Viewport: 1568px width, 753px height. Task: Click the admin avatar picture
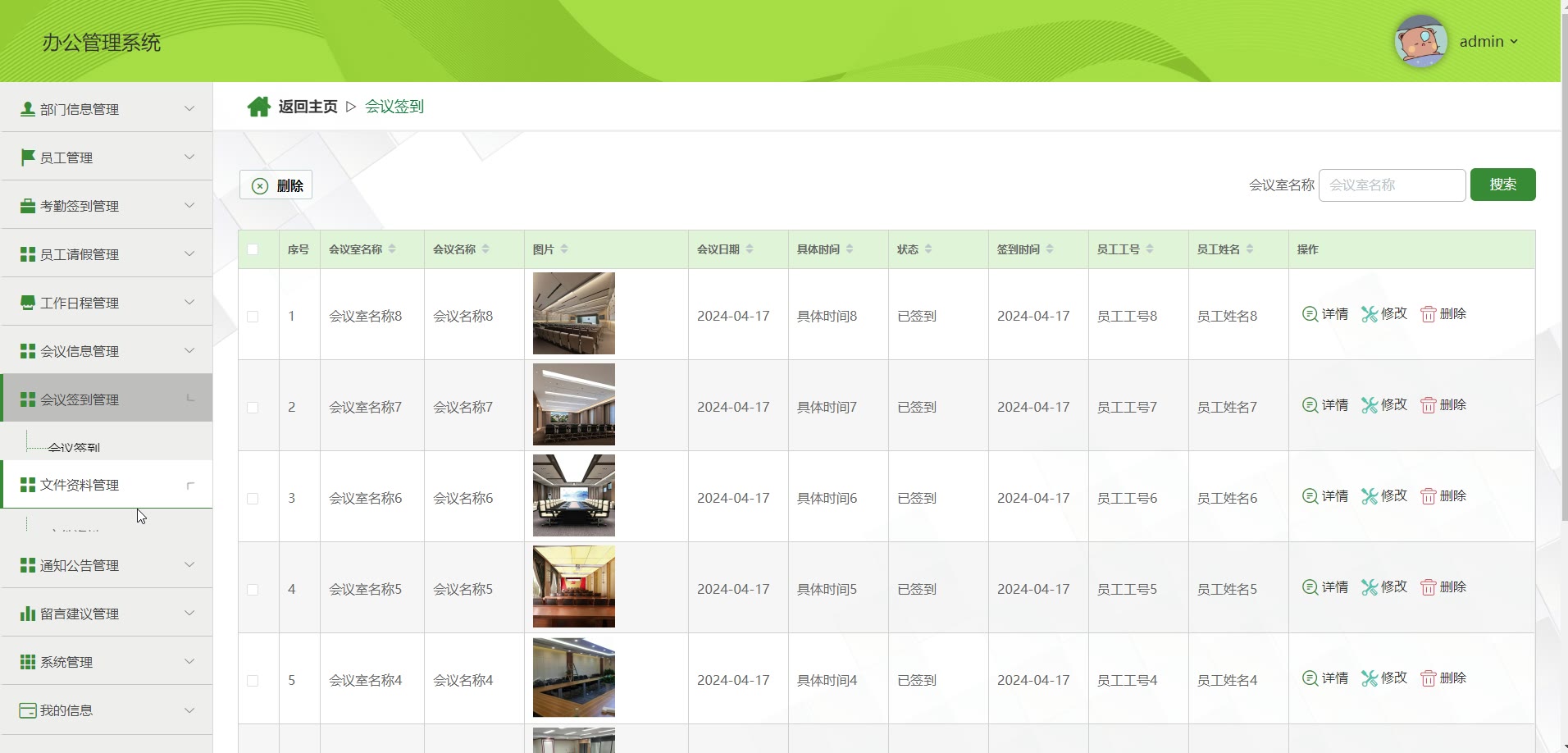pyautogui.click(x=1420, y=41)
